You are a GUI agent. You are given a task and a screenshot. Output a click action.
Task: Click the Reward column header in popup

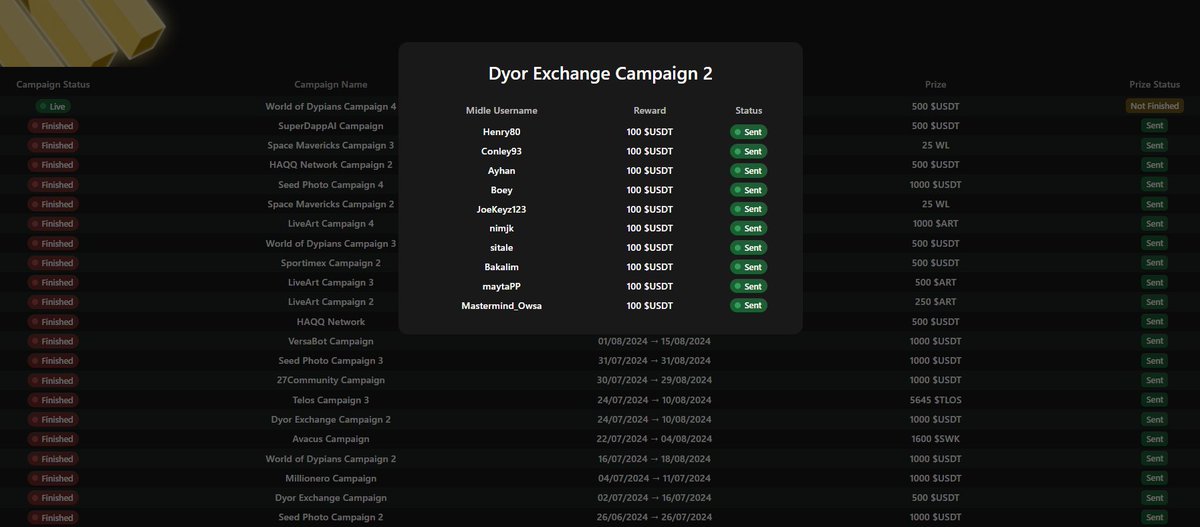pyautogui.click(x=650, y=110)
